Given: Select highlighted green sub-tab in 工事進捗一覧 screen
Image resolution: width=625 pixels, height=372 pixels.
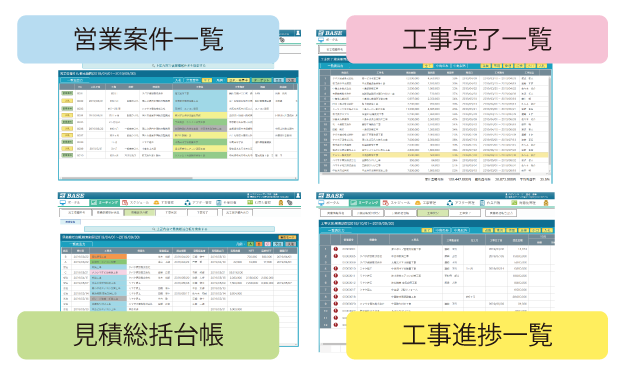Looking at the screenshot, I should [x=433, y=213].
